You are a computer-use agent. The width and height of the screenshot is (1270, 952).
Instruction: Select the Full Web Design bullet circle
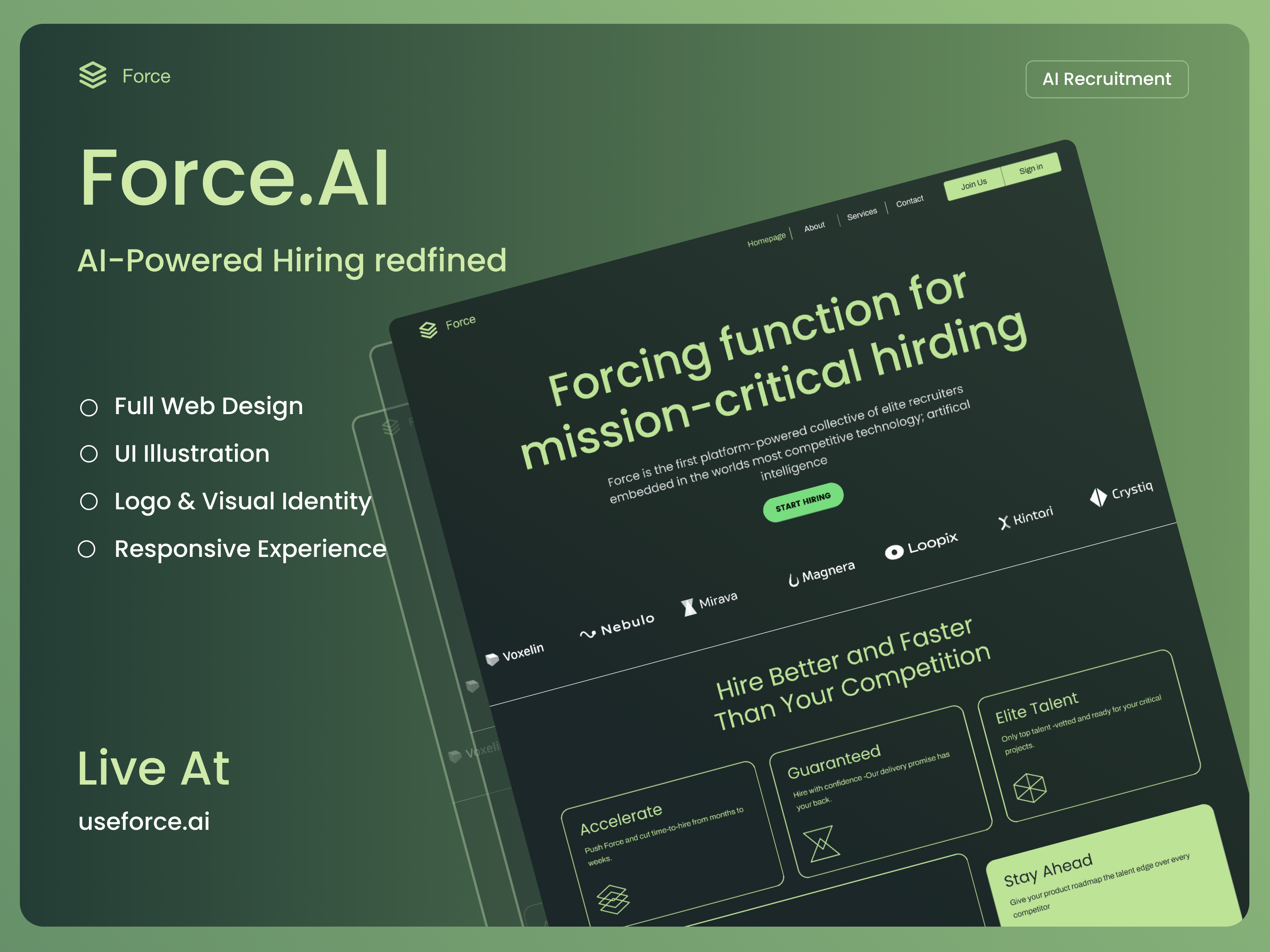click(x=89, y=407)
